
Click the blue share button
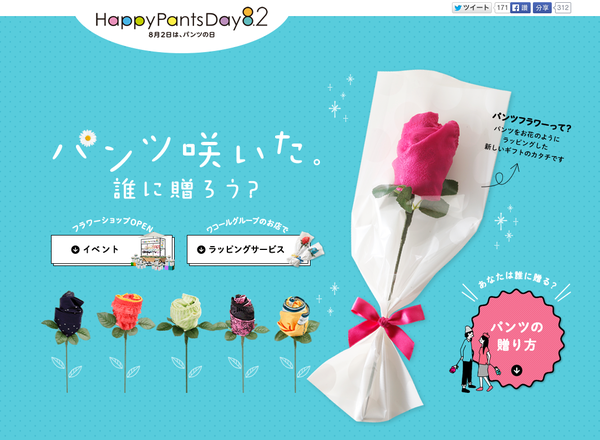click(542, 8)
